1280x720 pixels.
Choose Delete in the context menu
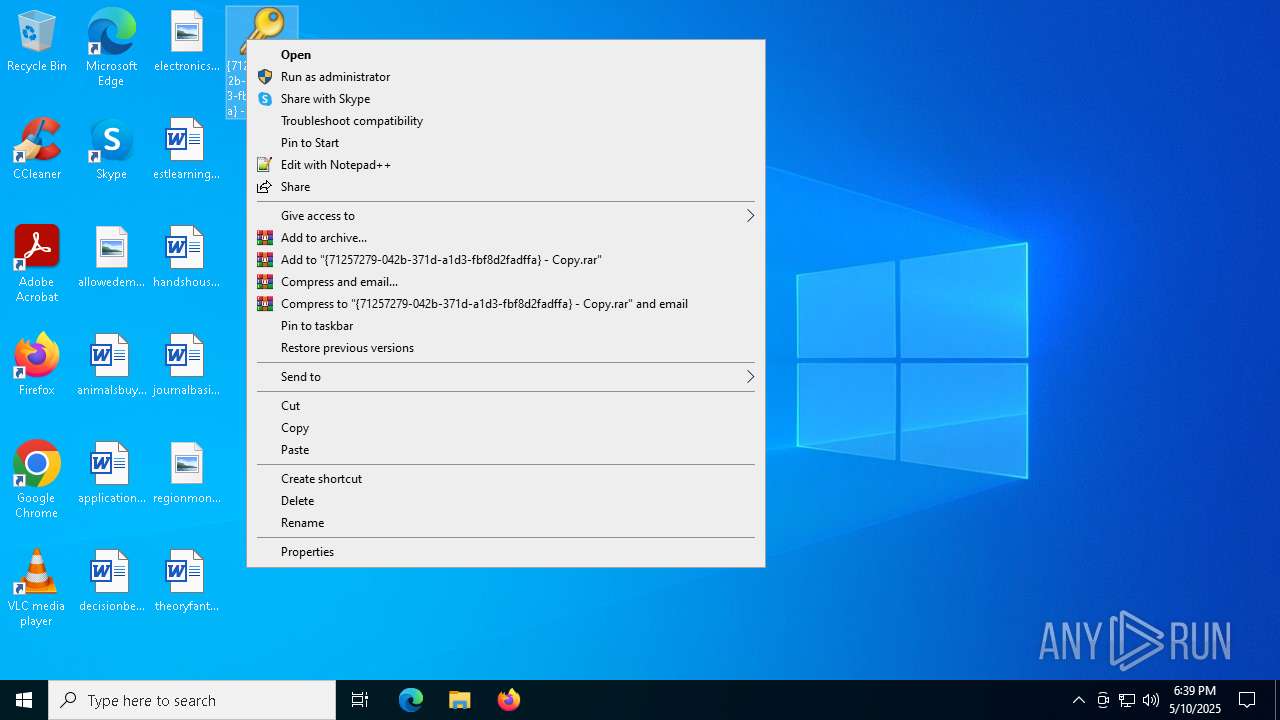[x=506, y=501]
